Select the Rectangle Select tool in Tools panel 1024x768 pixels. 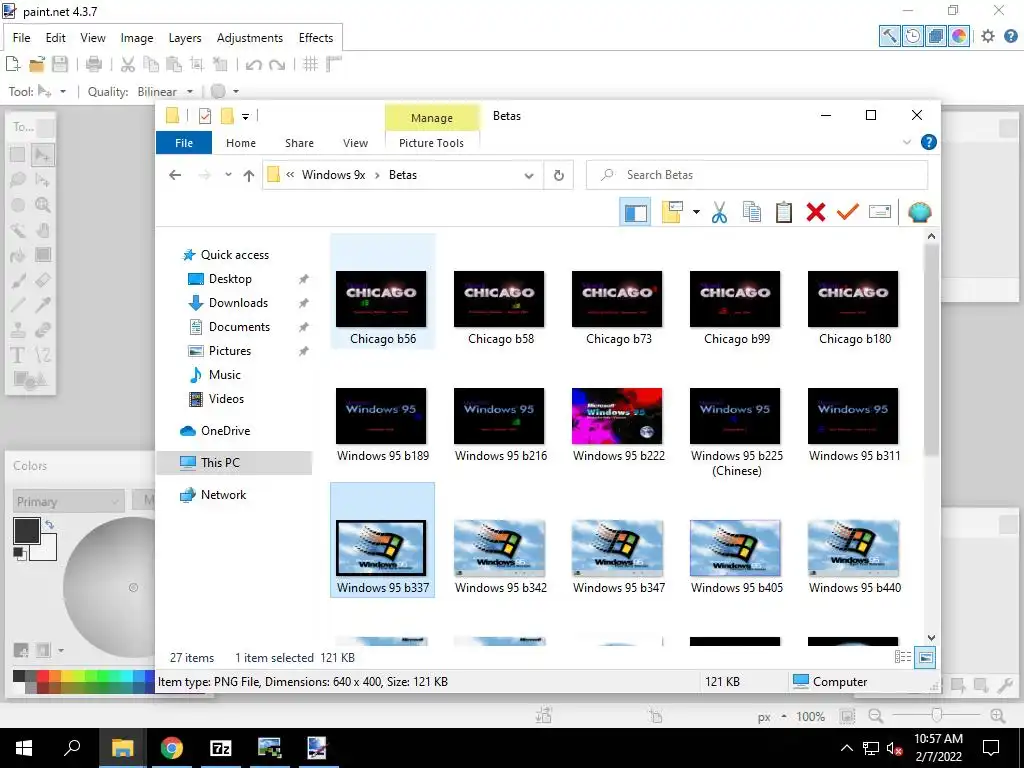pyautogui.click(x=18, y=155)
